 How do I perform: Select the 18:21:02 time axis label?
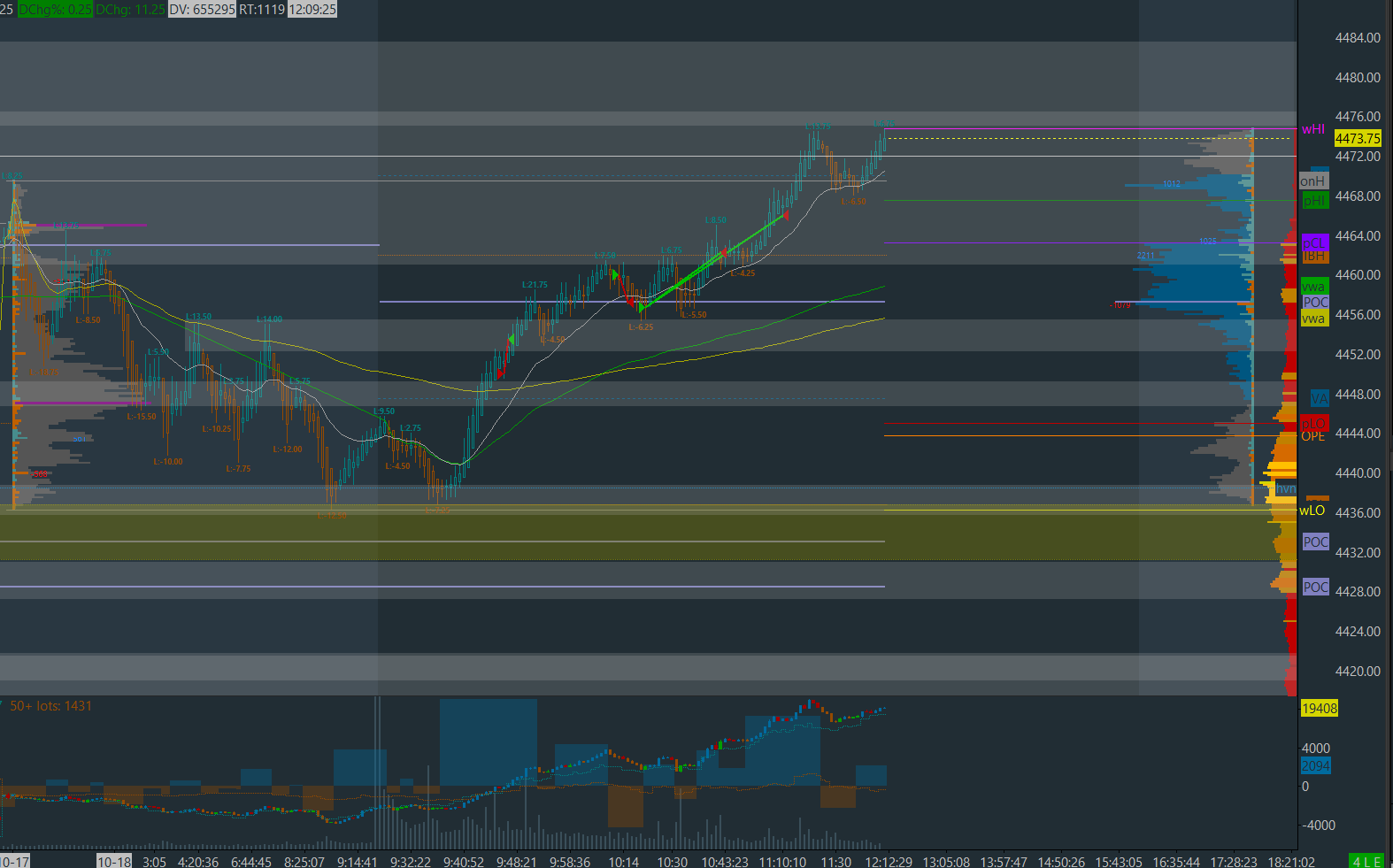coord(1291,862)
